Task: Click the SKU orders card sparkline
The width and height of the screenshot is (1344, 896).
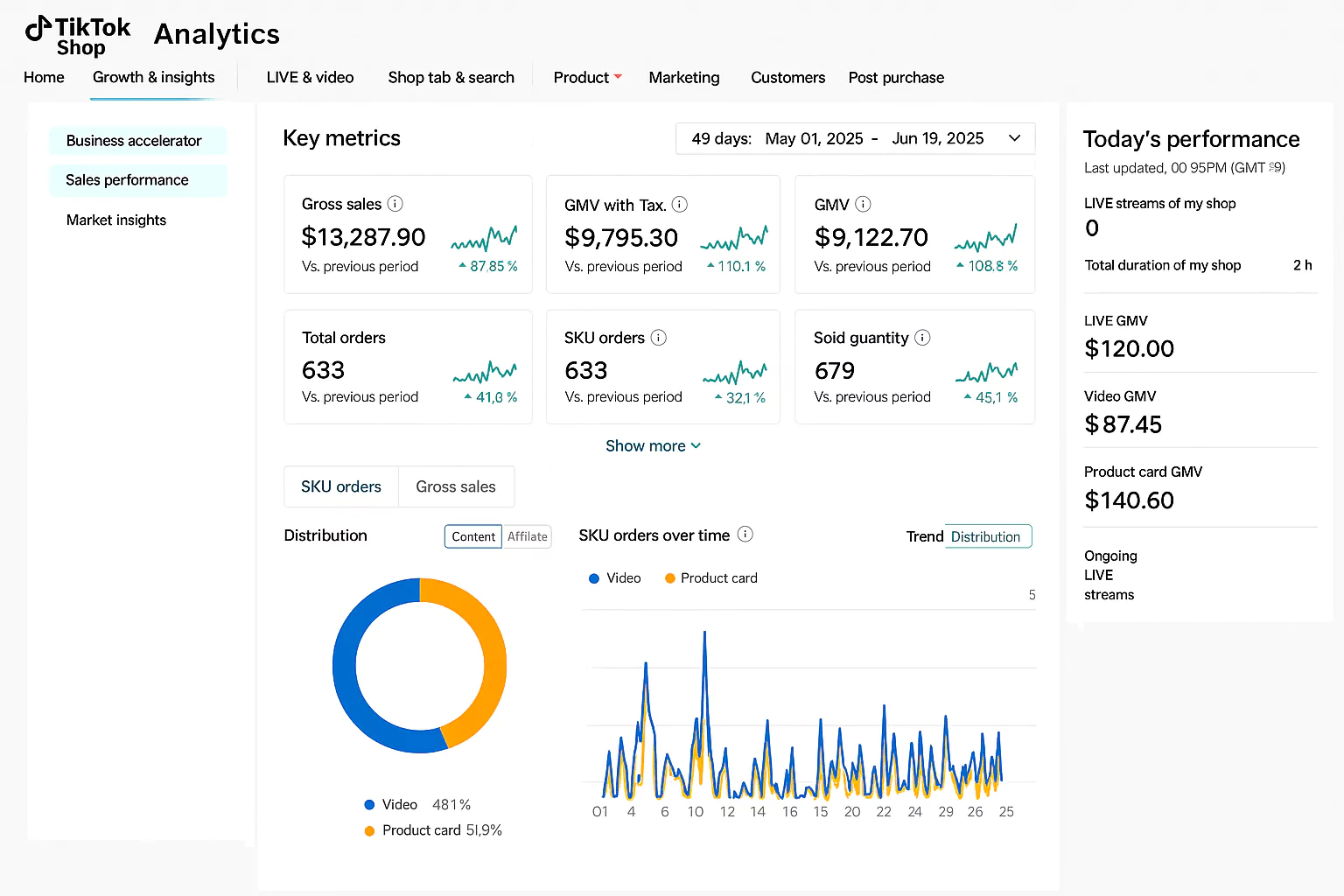Action: click(x=735, y=371)
